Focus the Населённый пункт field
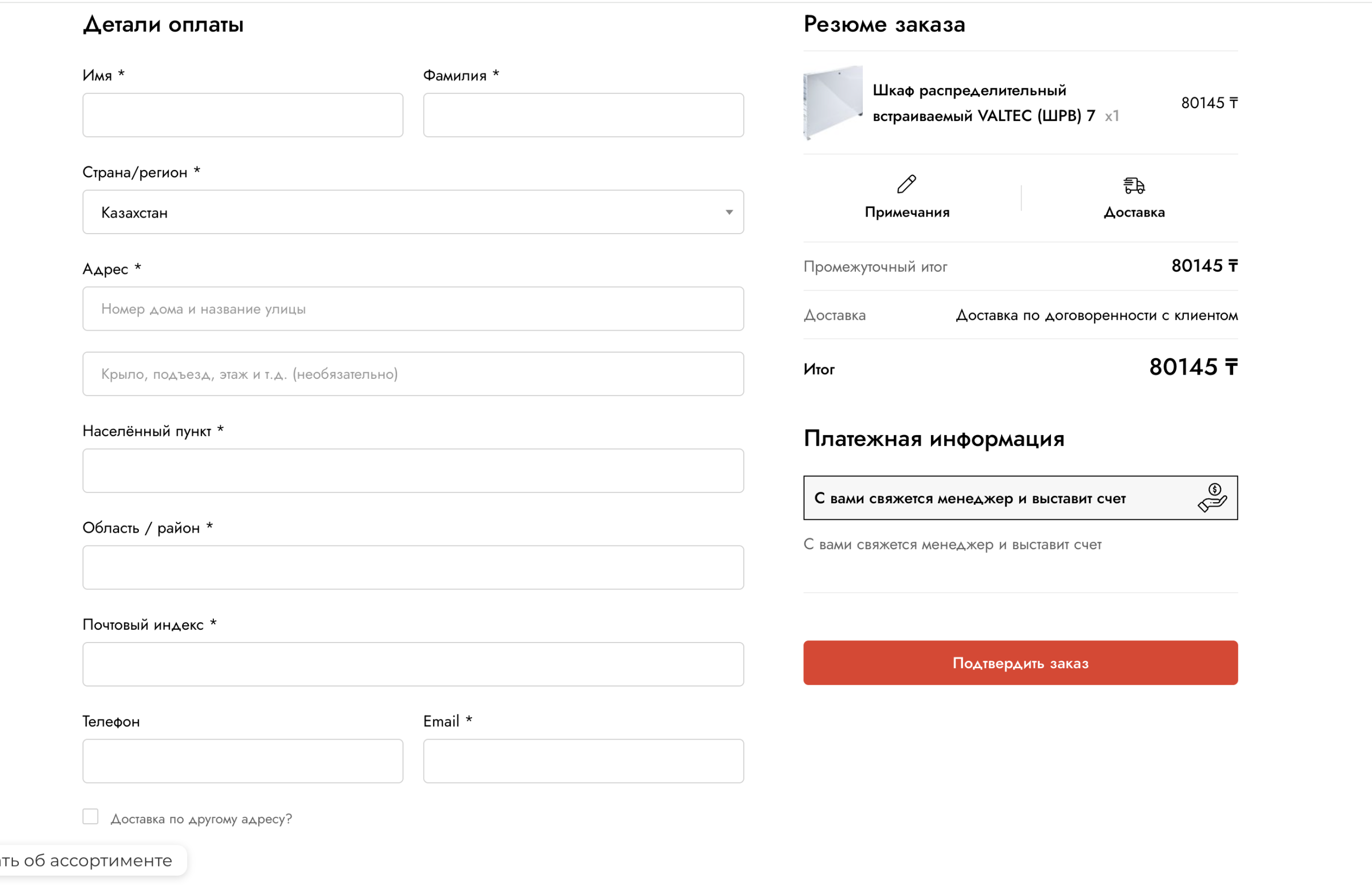 pos(412,471)
